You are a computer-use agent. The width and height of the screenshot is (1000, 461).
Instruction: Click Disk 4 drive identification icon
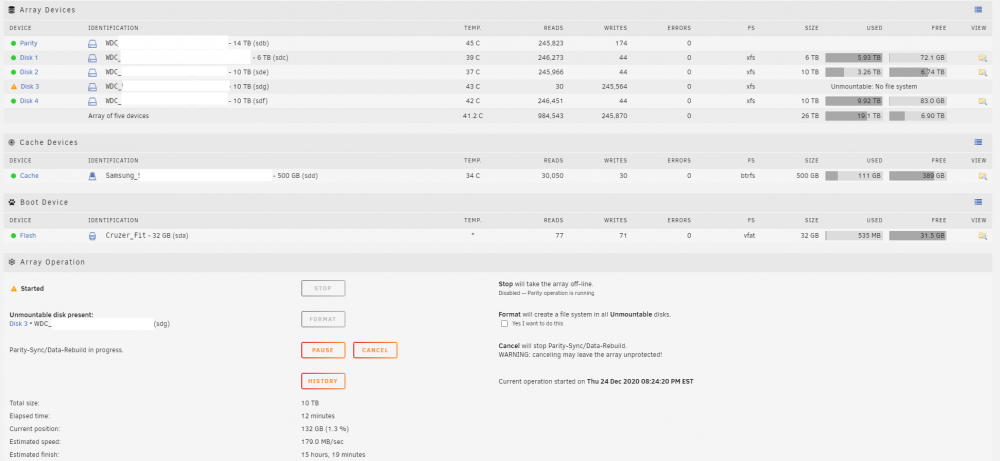click(x=92, y=101)
